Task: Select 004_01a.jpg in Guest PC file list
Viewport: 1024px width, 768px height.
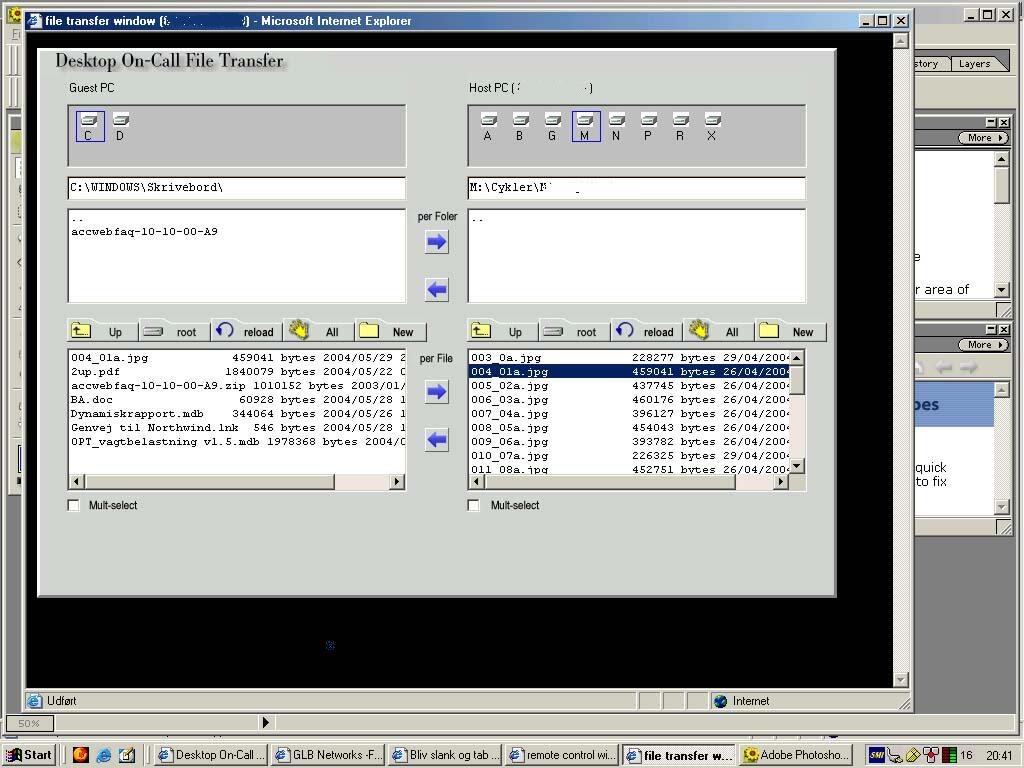Action: (237, 358)
